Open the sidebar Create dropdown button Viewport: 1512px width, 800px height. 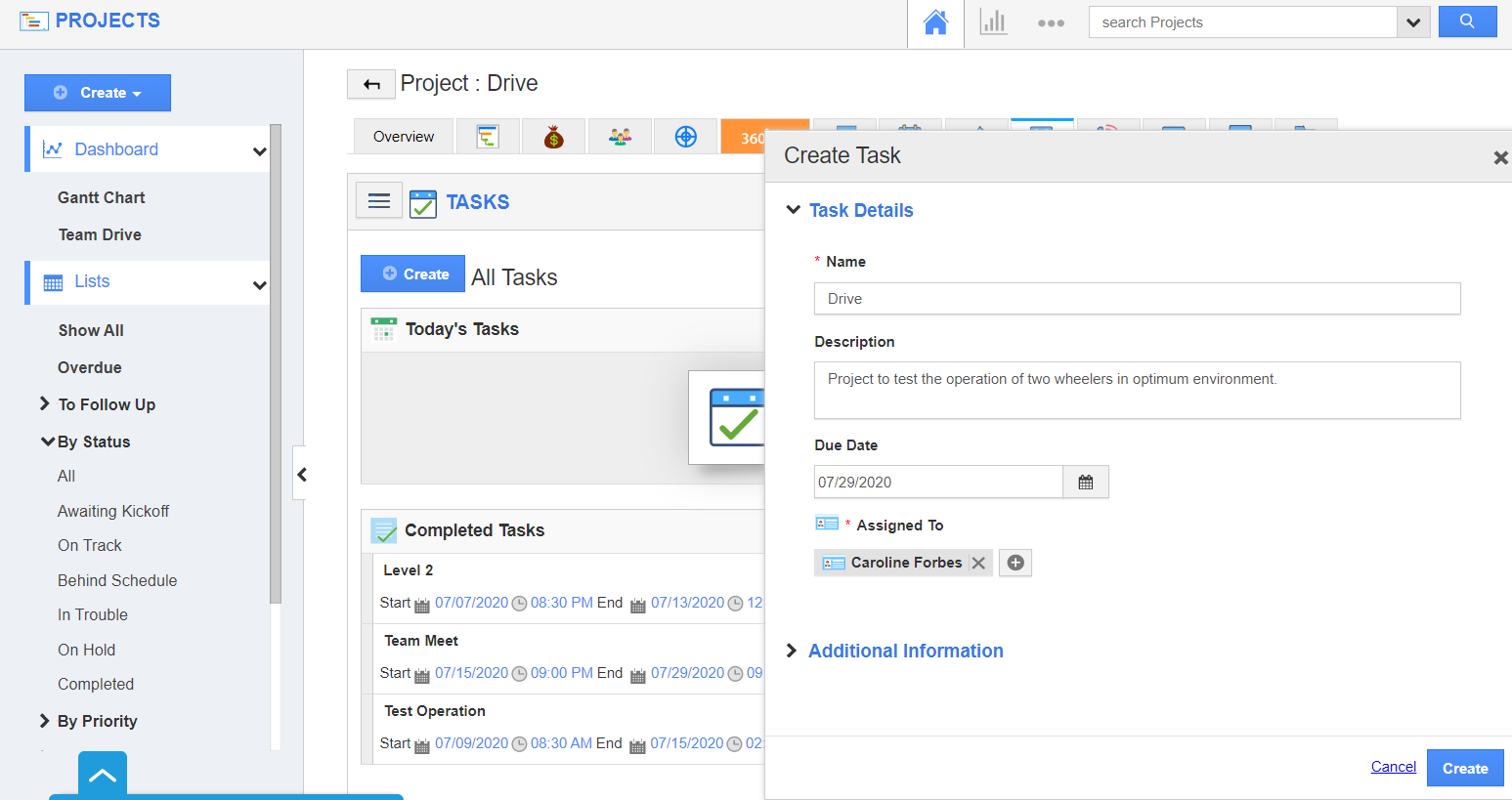98,93
